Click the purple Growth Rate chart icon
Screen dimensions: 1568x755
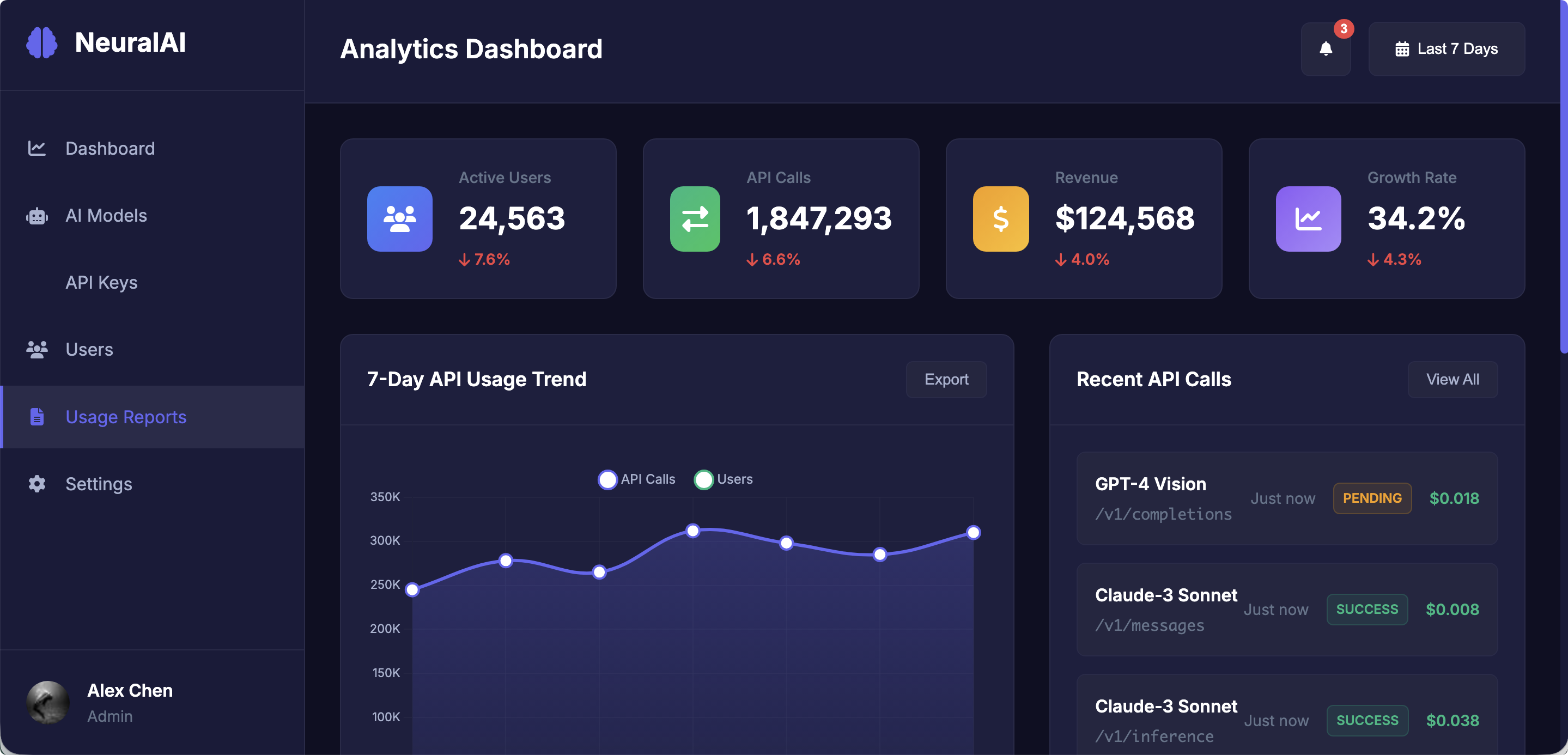tap(1308, 219)
